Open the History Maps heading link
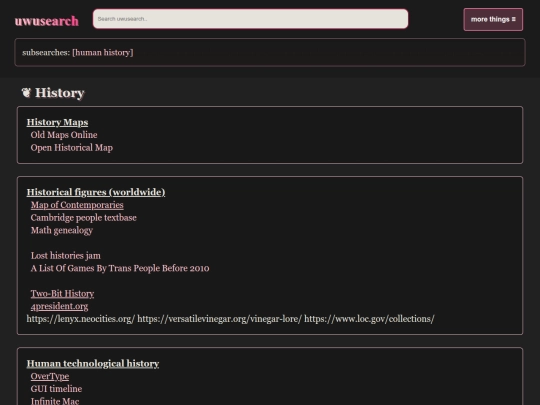 point(58,122)
